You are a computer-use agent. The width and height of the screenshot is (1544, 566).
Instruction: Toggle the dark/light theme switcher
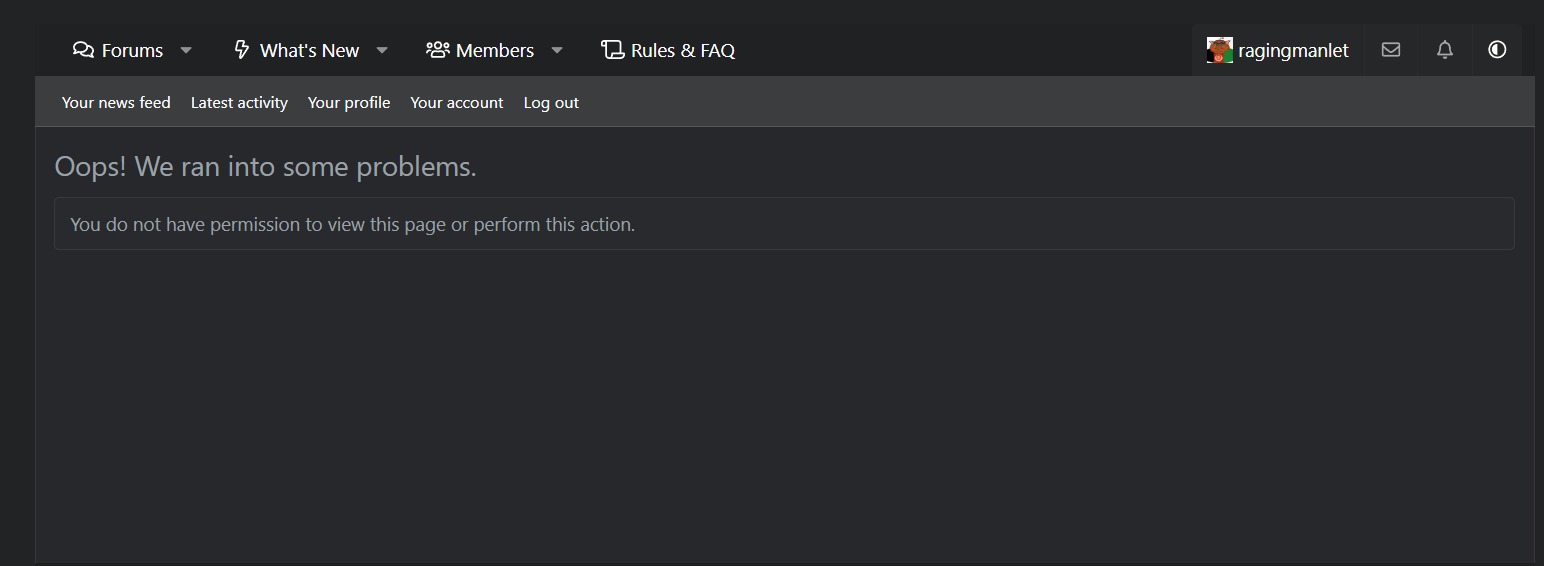1497,50
